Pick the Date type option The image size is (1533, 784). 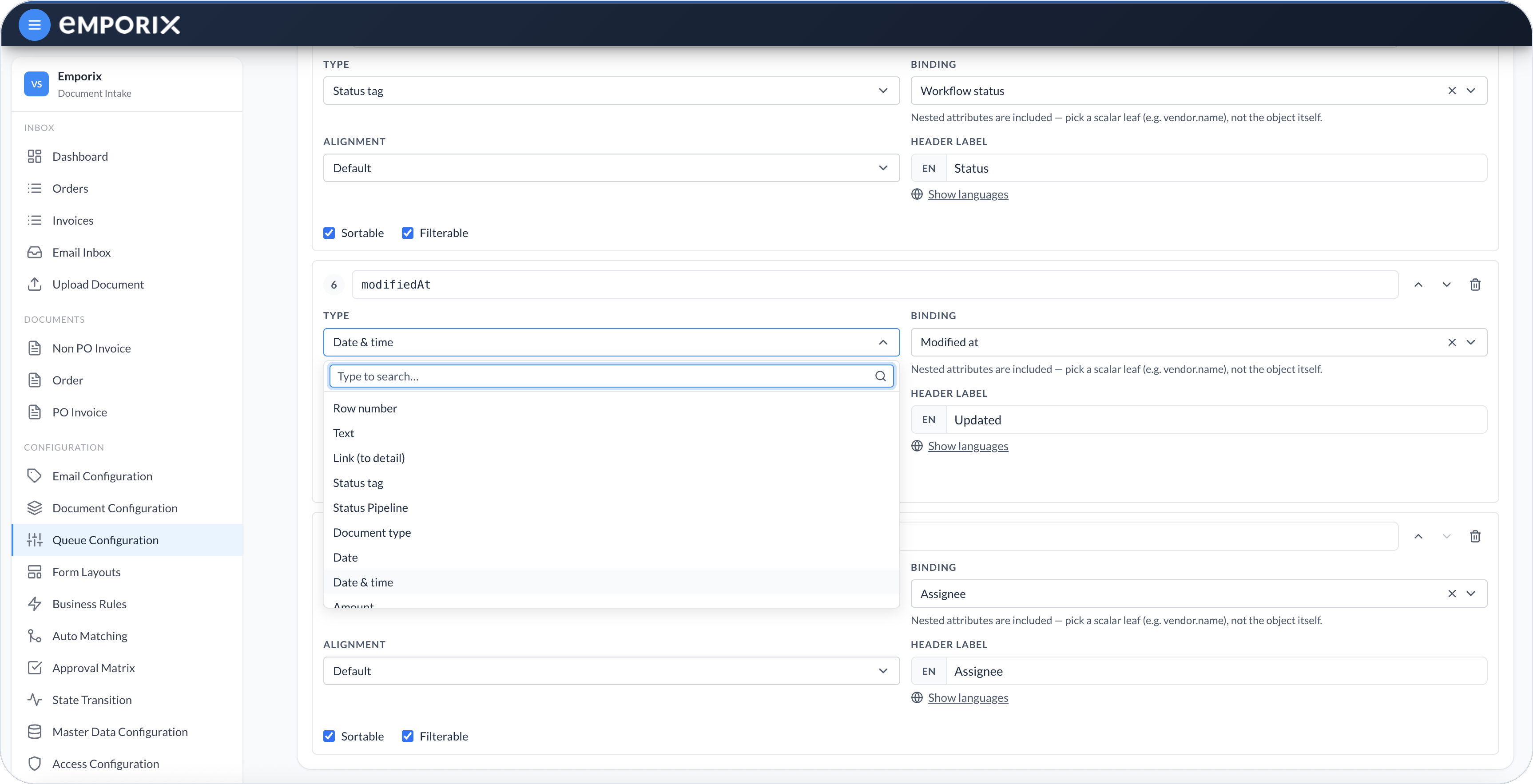[x=611, y=557]
